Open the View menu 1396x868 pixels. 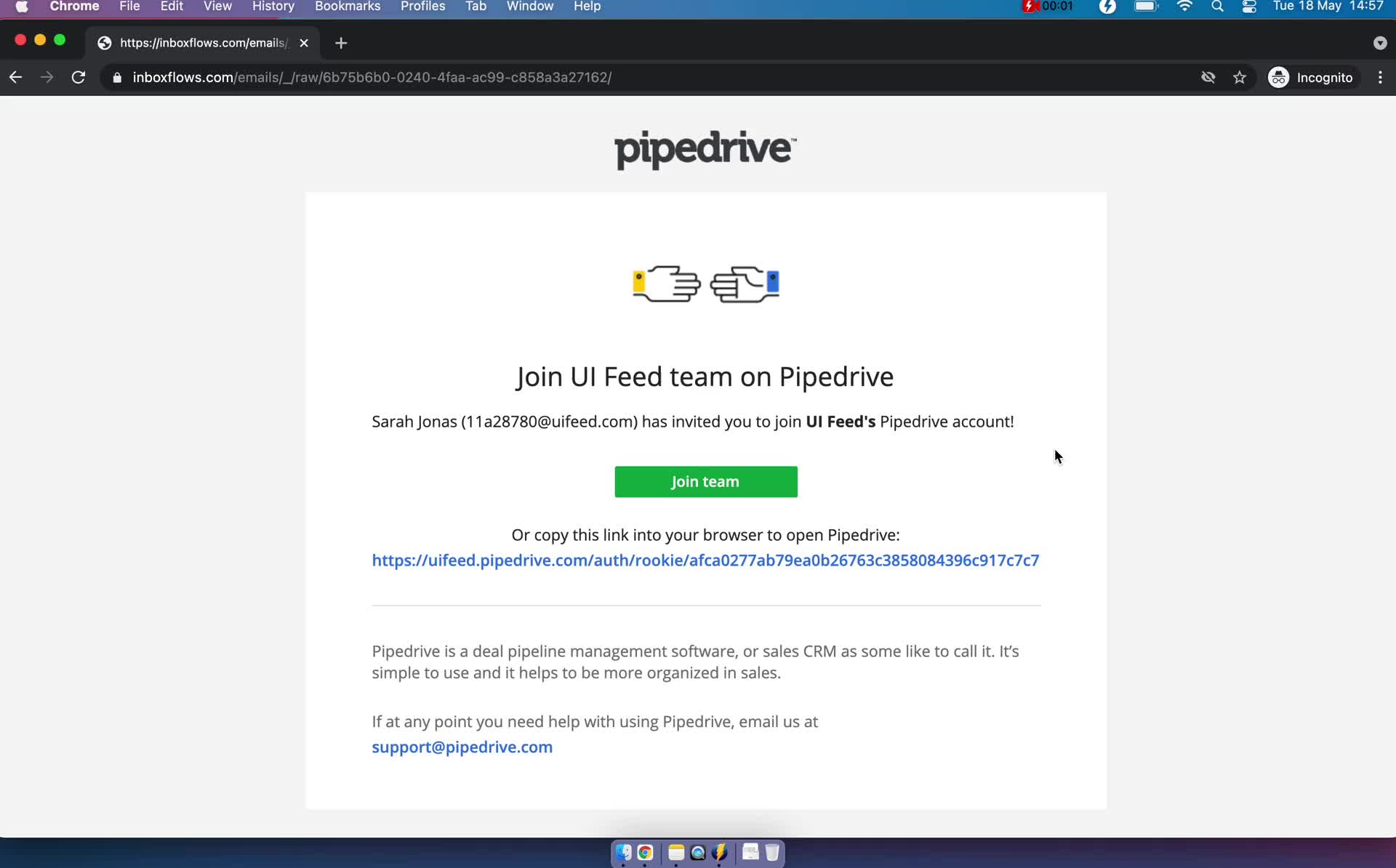217,7
